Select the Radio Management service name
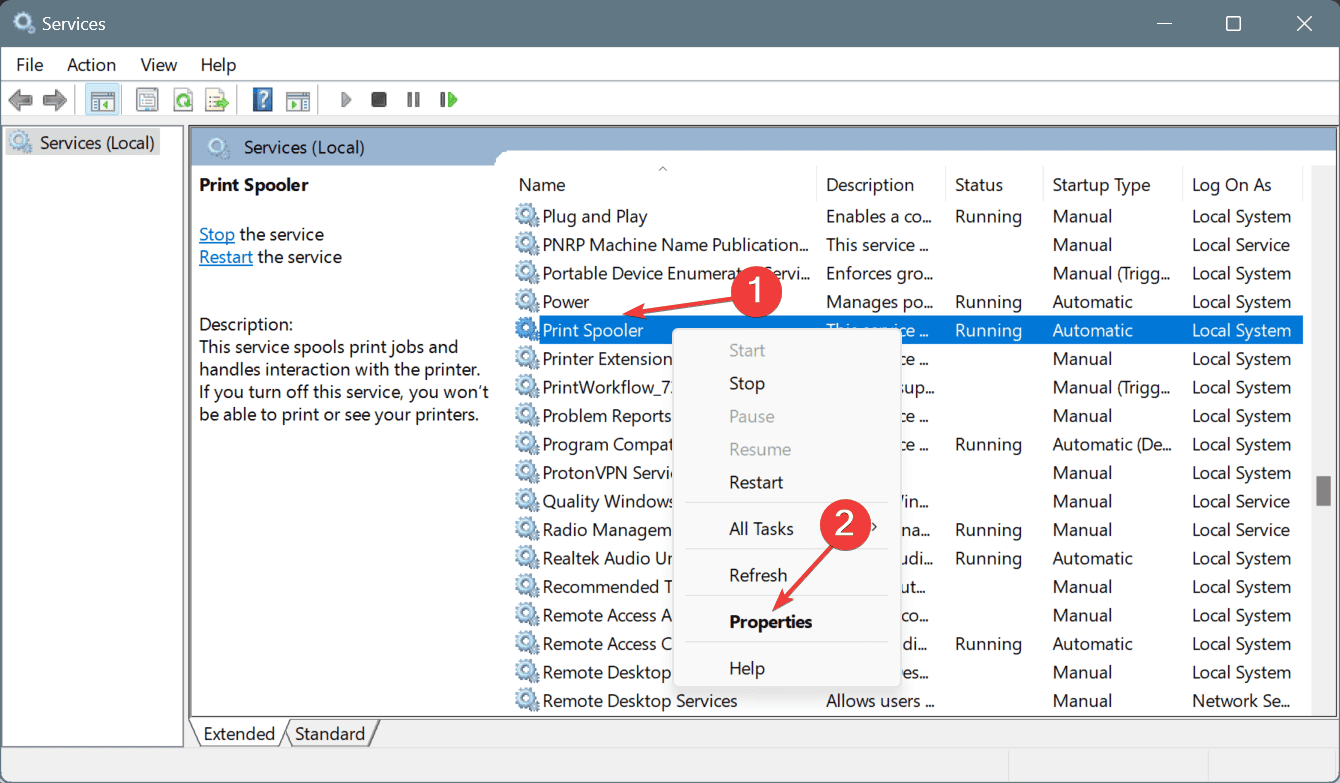This screenshot has height=783, width=1340. [x=606, y=530]
